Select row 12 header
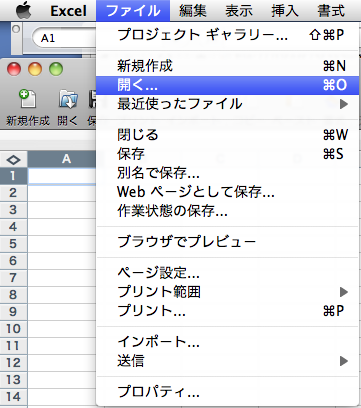This screenshot has height=408, width=361. click(x=13, y=363)
